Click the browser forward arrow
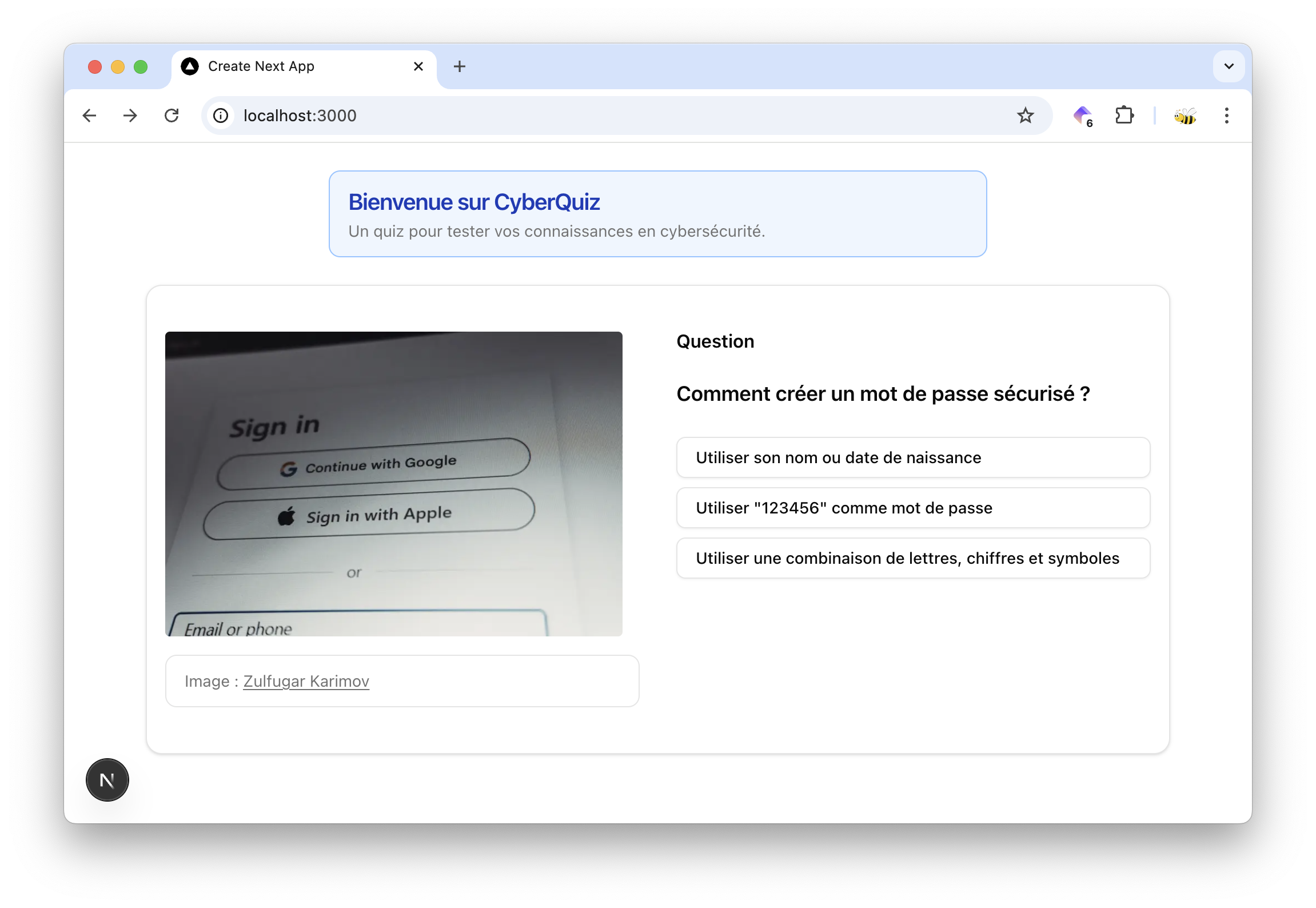1316x908 pixels. point(130,116)
